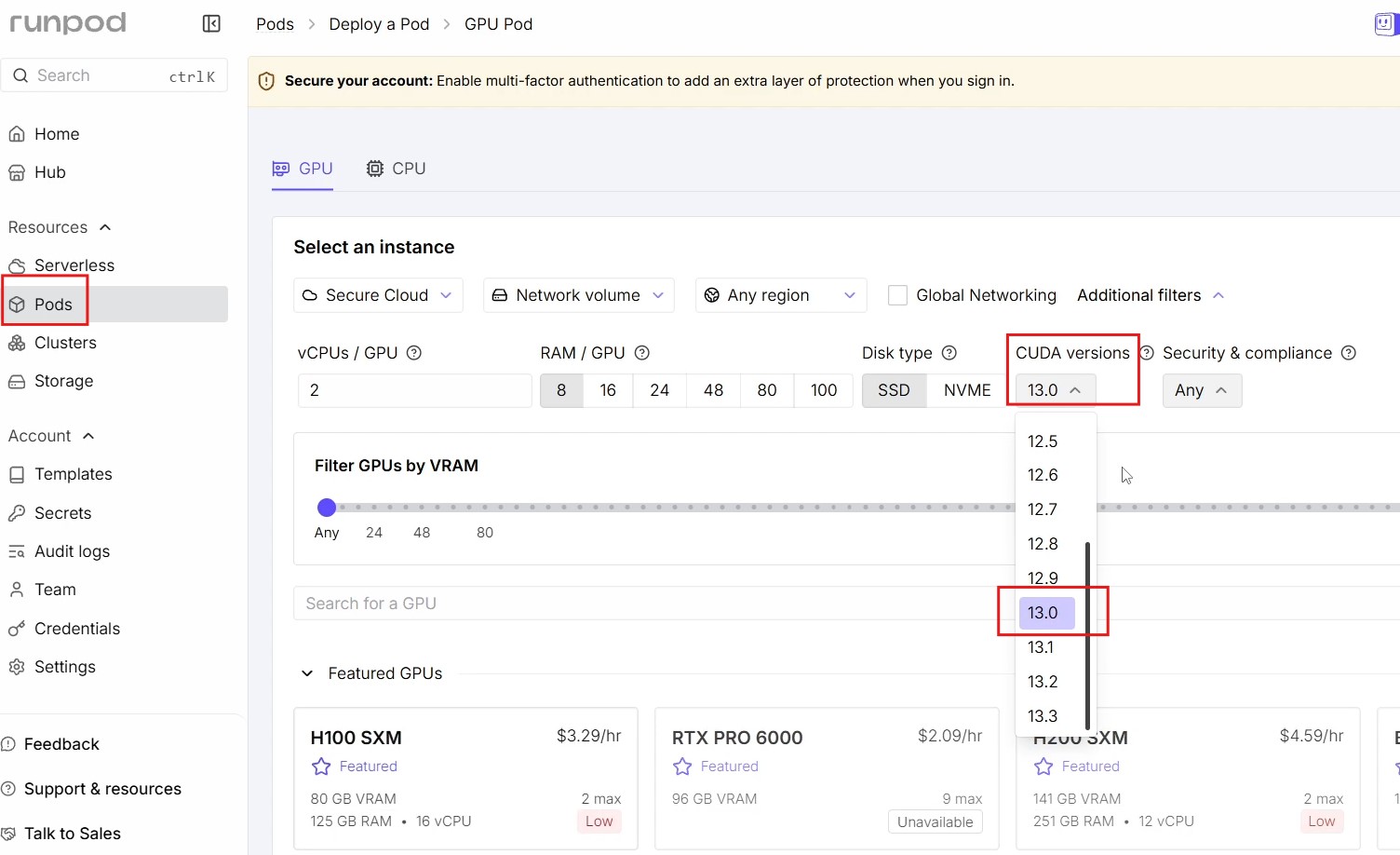Screen dimensions: 1400x855
Task: Collapse Featured GPUs section
Action: click(307, 673)
